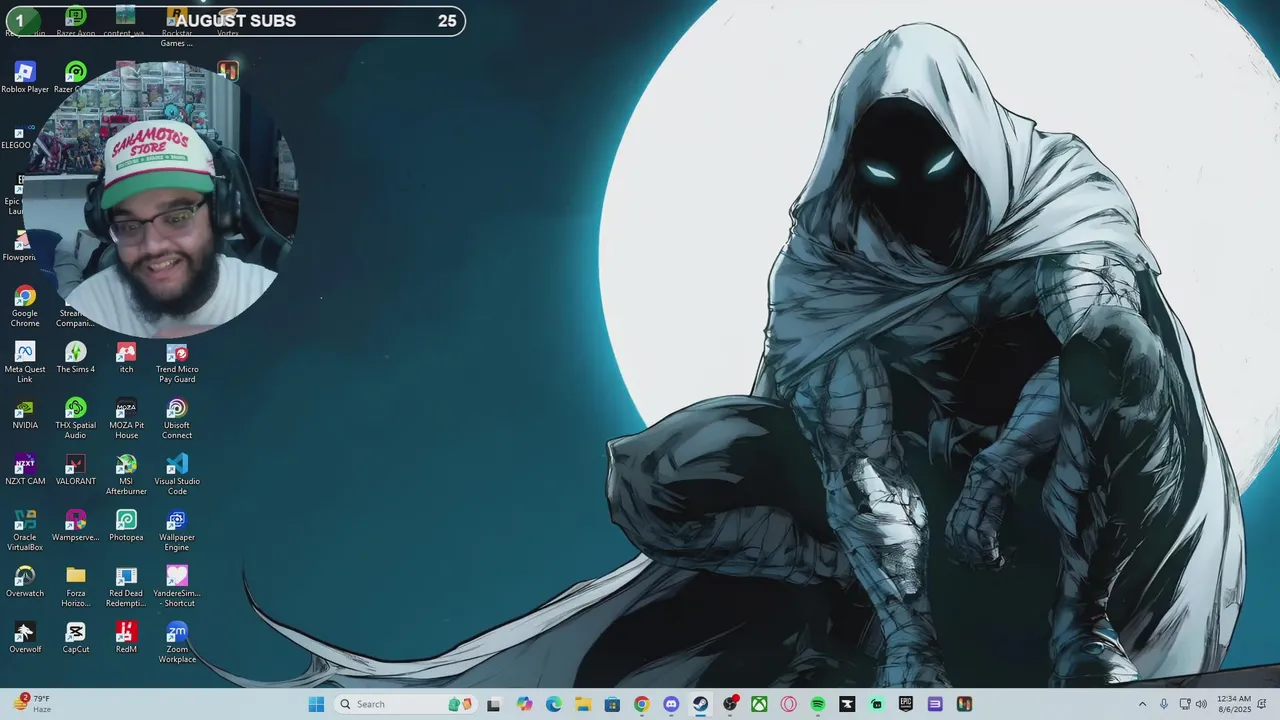Select the VALORANT desktop icon

pyautogui.click(x=76, y=469)
